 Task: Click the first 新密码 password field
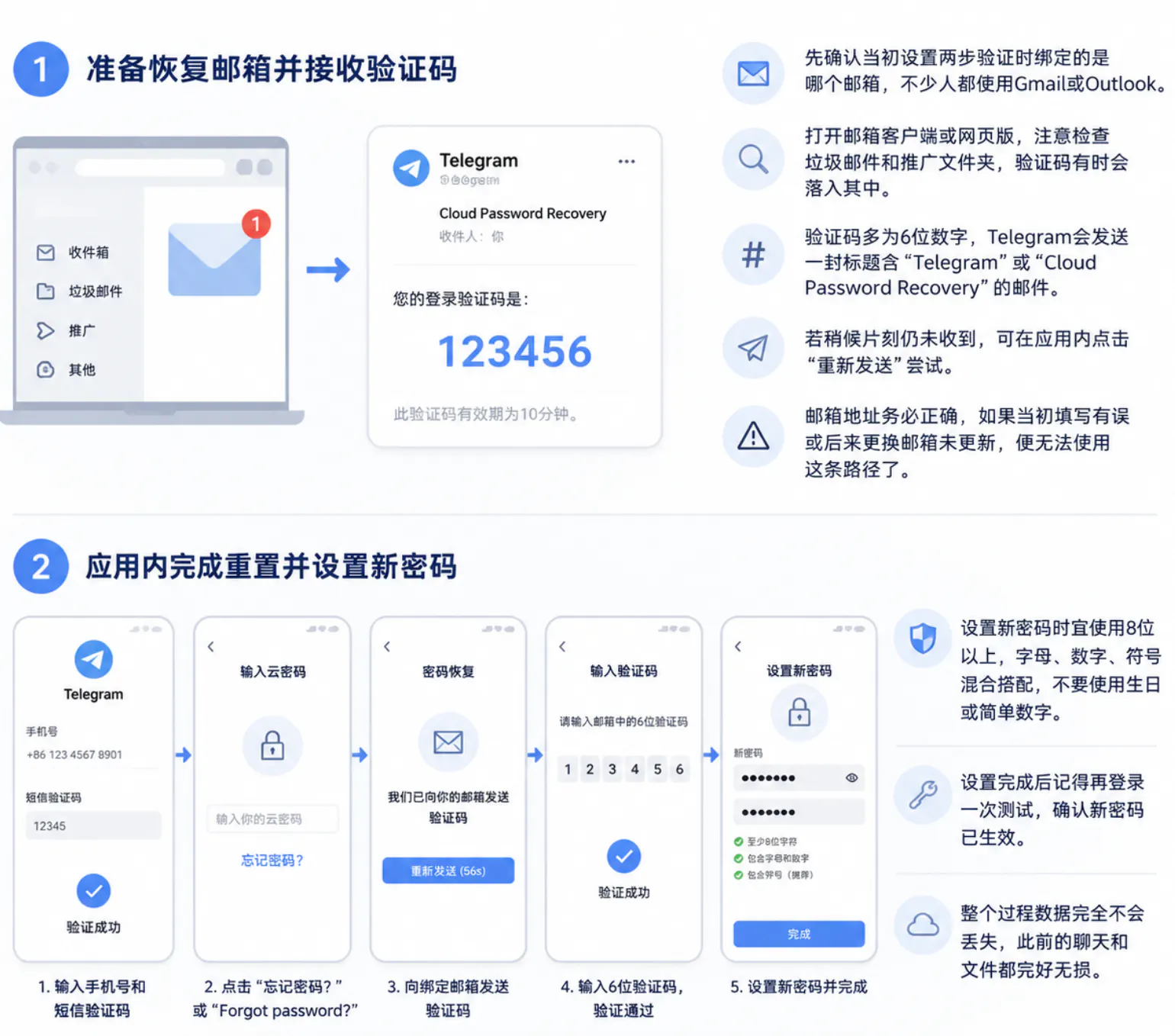pyautogui.click(x=799, y=778)
